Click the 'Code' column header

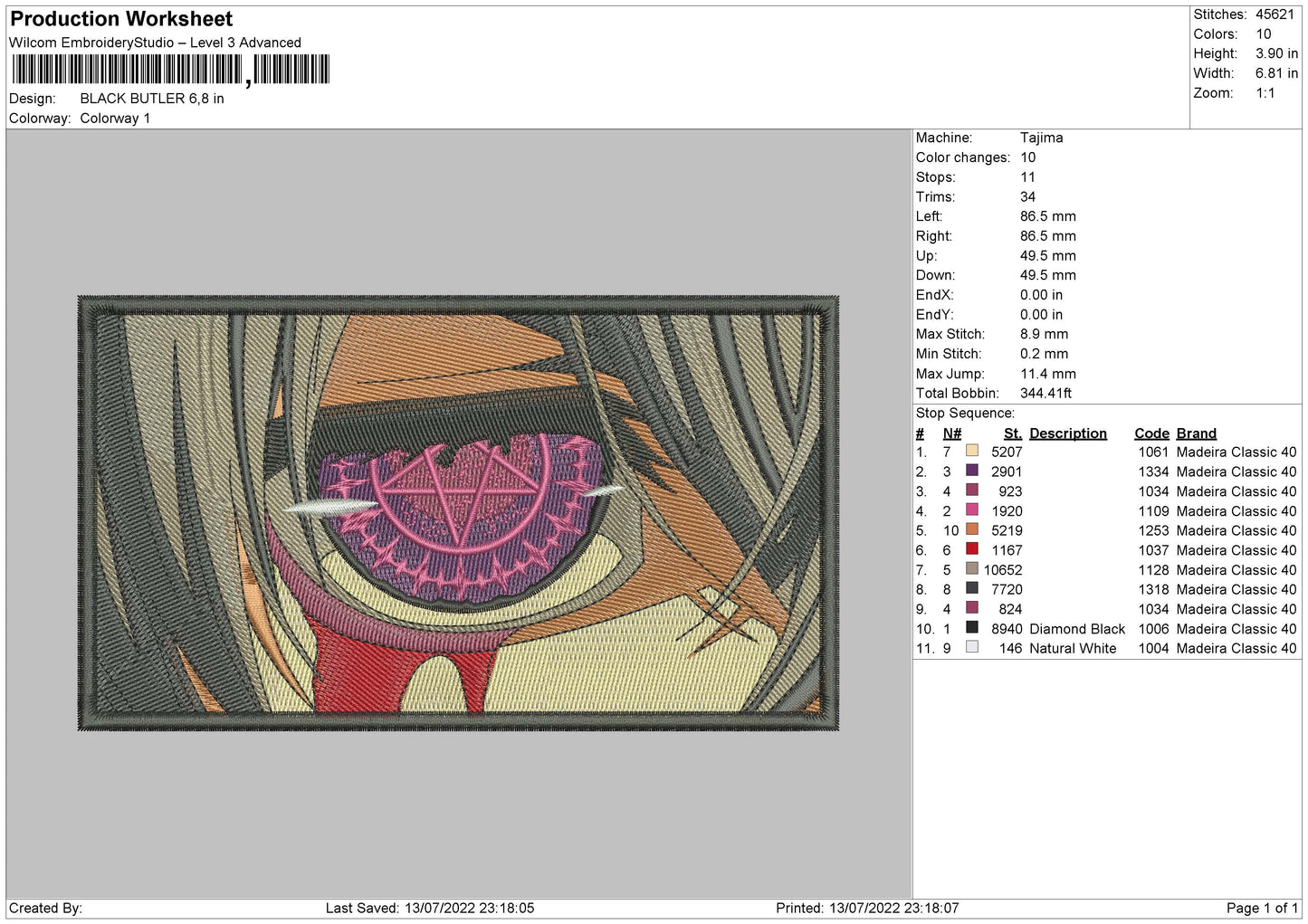(x=1152, y=433)
